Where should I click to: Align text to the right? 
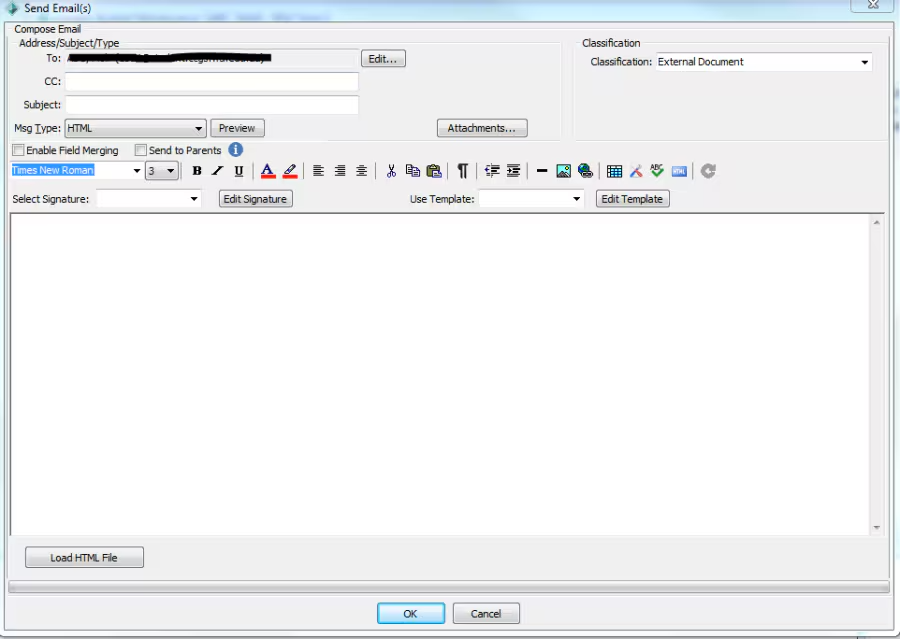click(340, 171)
